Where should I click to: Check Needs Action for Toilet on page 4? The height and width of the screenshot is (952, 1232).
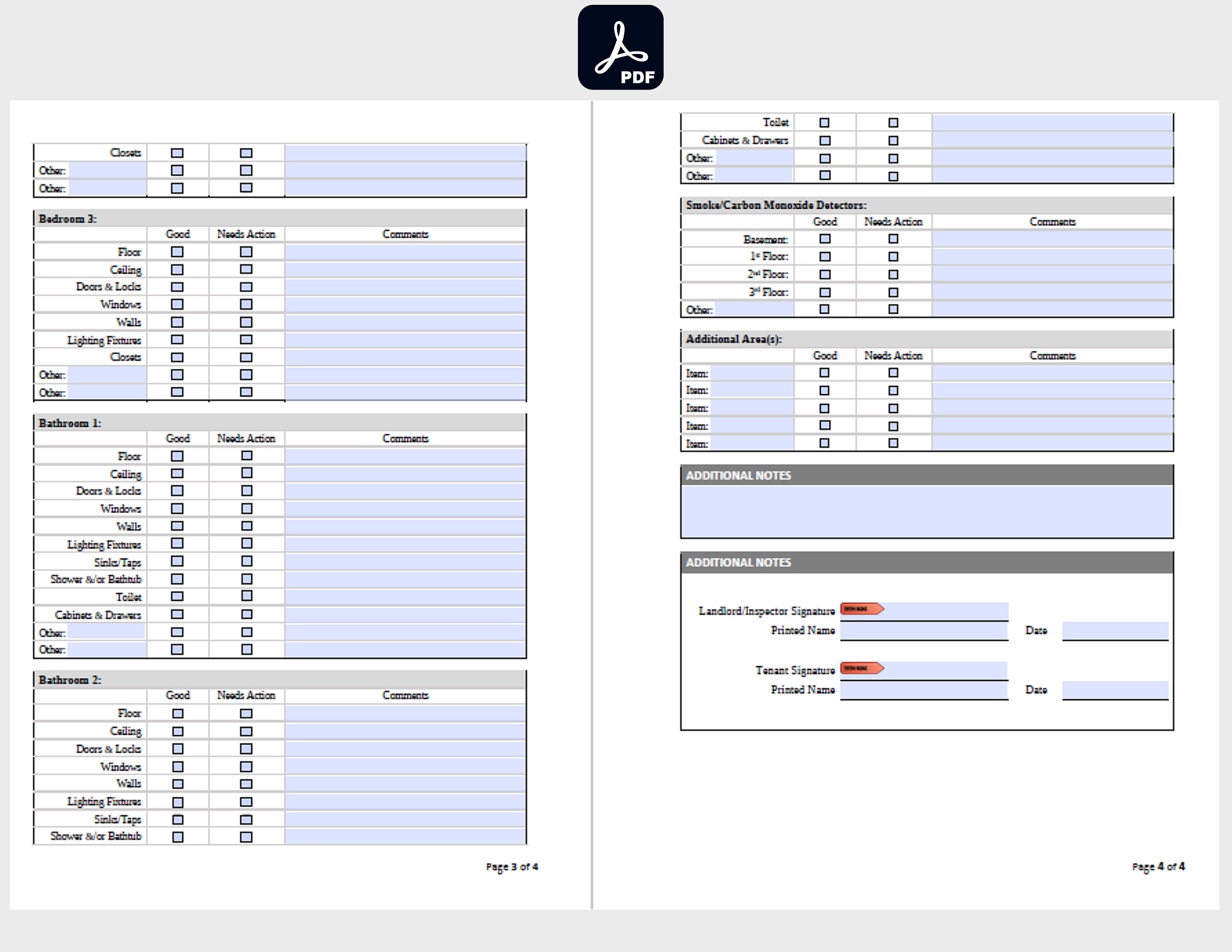pos(893,122)
